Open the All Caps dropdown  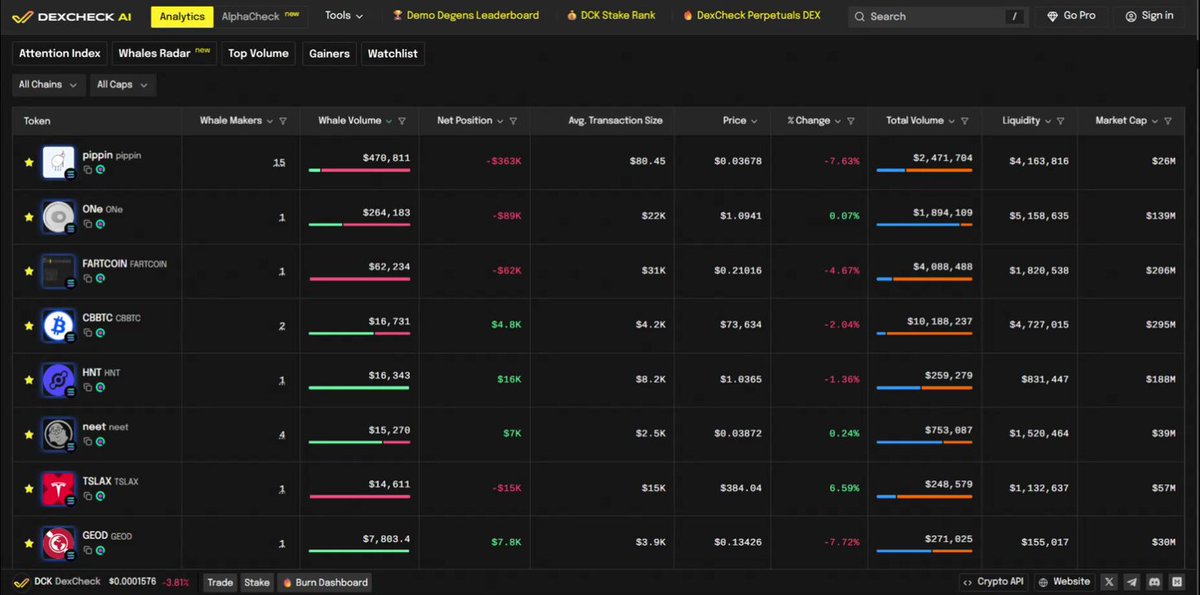pos(123,85)
